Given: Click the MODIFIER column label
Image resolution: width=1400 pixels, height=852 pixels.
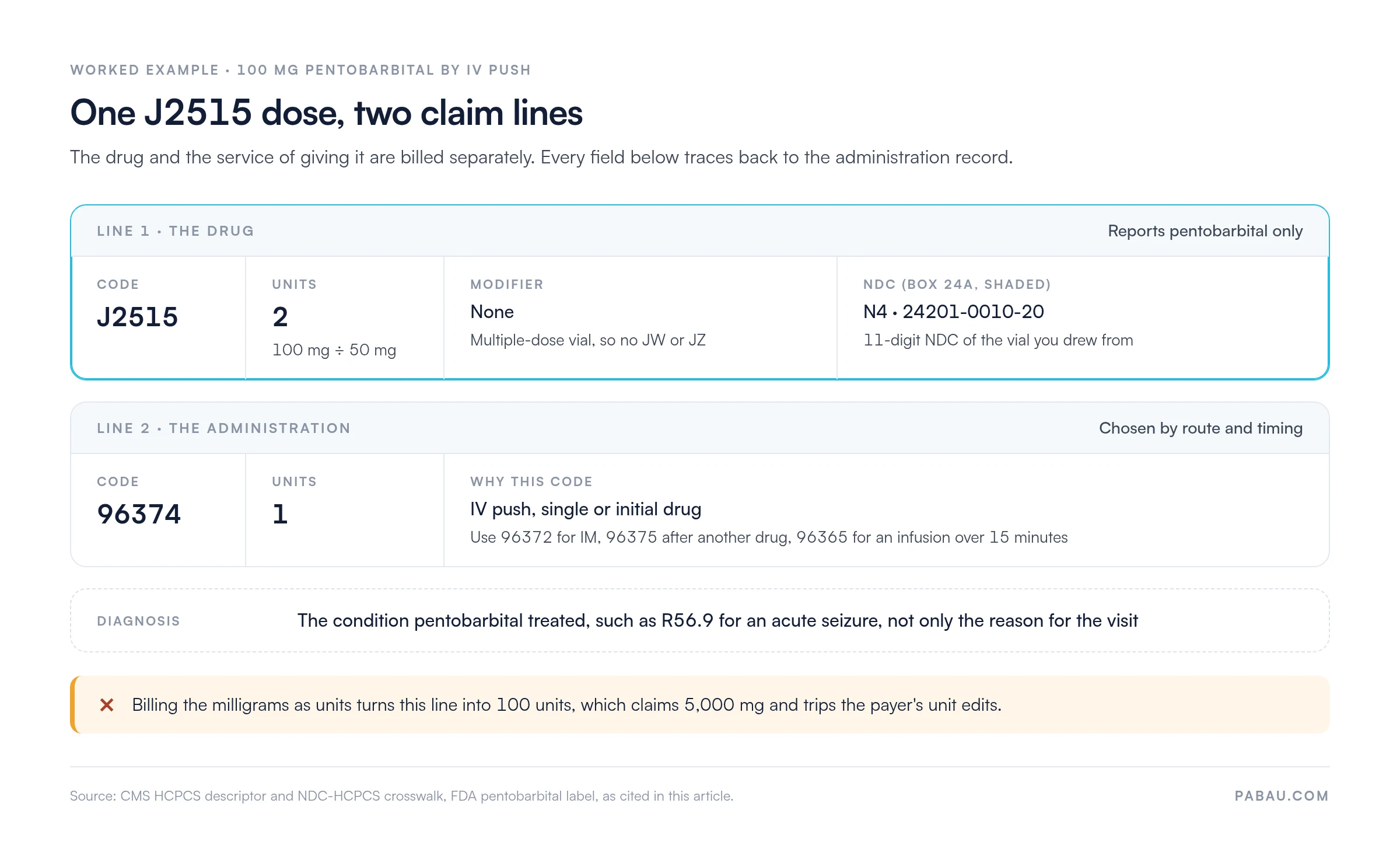Looking at the screenshot, I should point(507,284).
